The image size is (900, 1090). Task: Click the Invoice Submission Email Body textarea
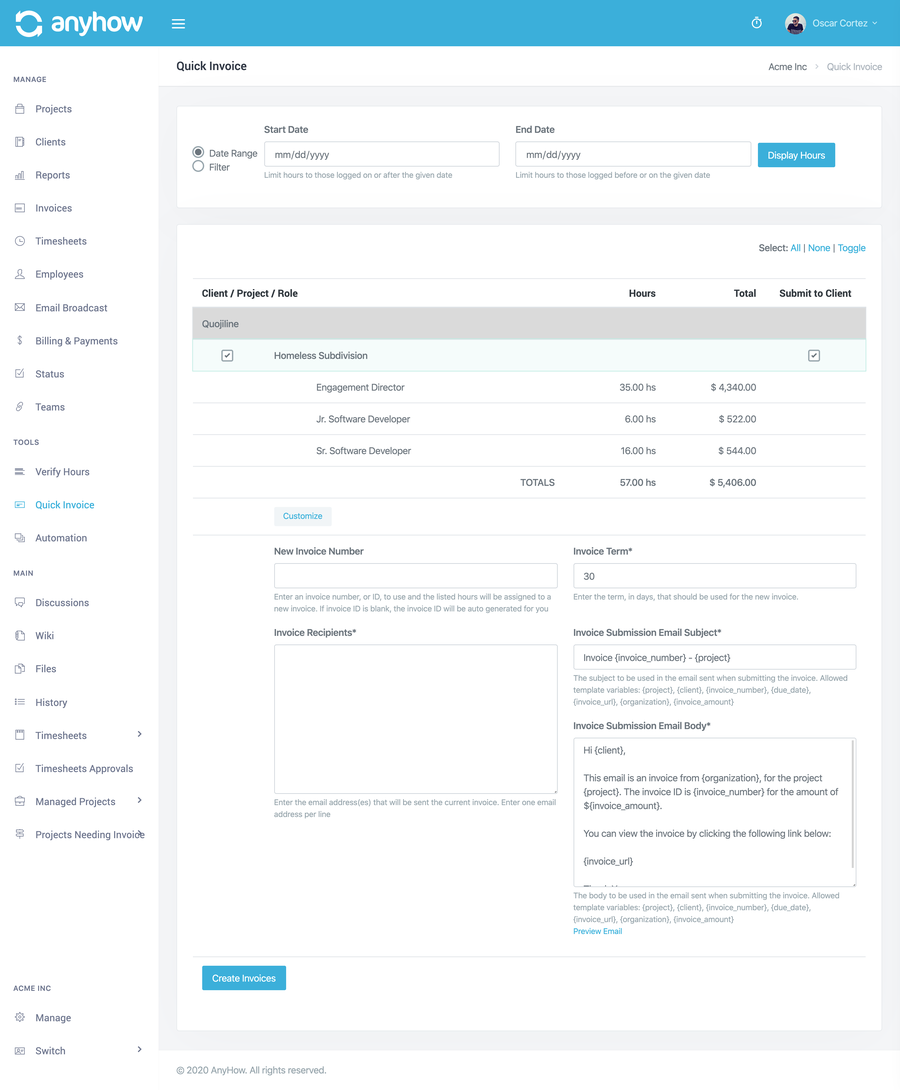pyautogui.click(x=714, y=812)
